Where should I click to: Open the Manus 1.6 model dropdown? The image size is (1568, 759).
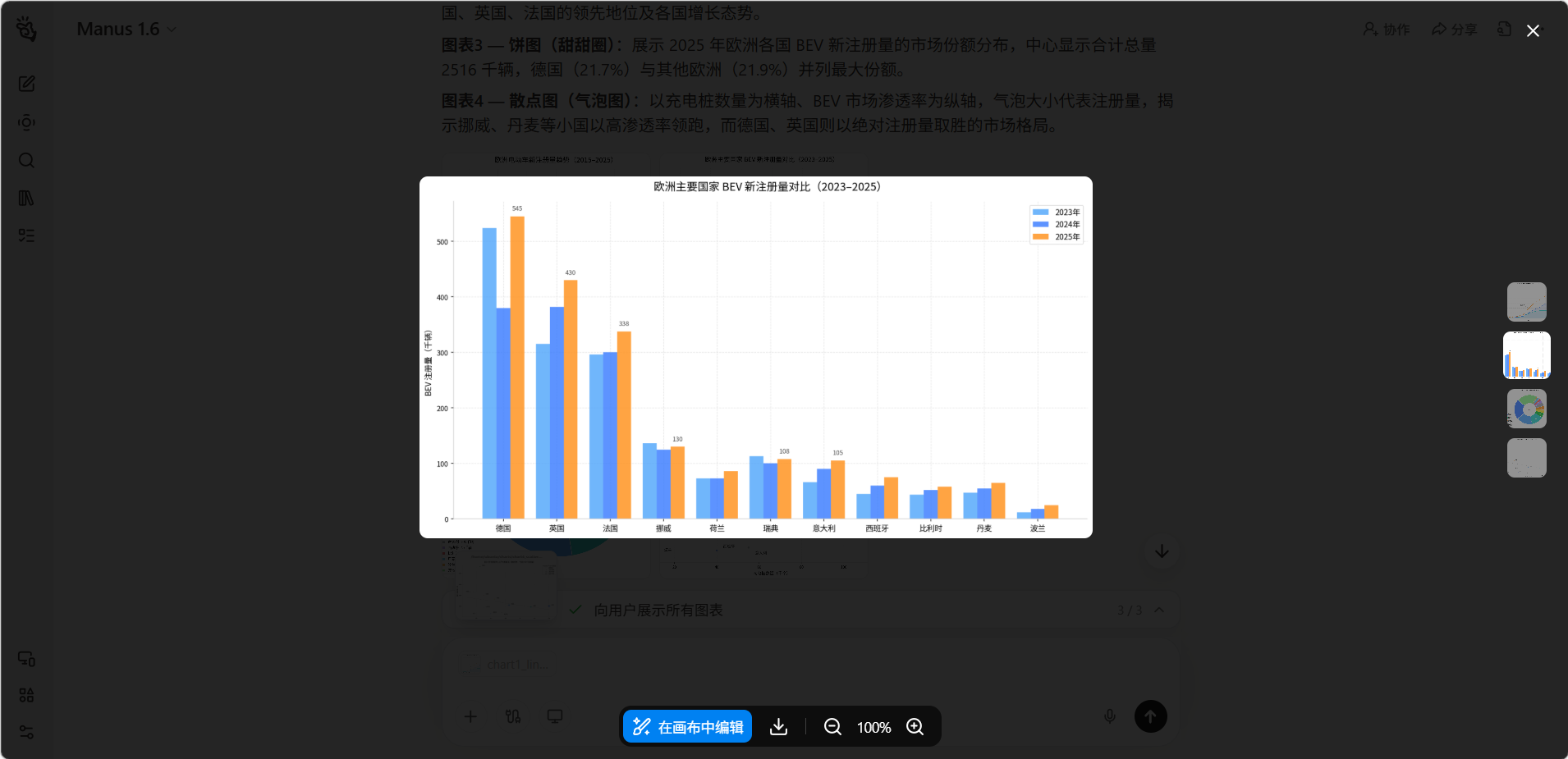point(126,30)
